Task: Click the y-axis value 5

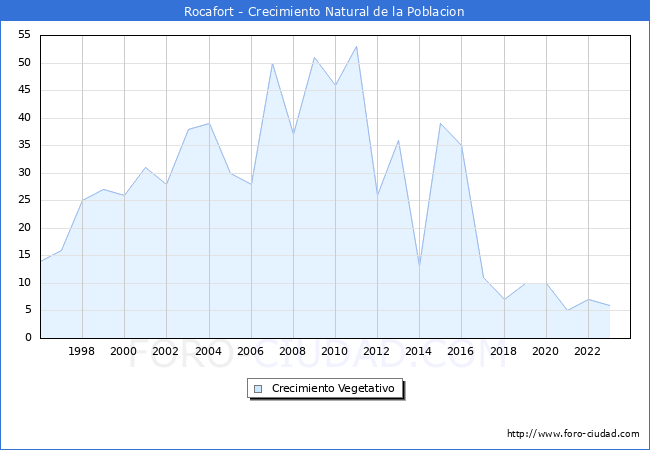Action: point(28,310)
